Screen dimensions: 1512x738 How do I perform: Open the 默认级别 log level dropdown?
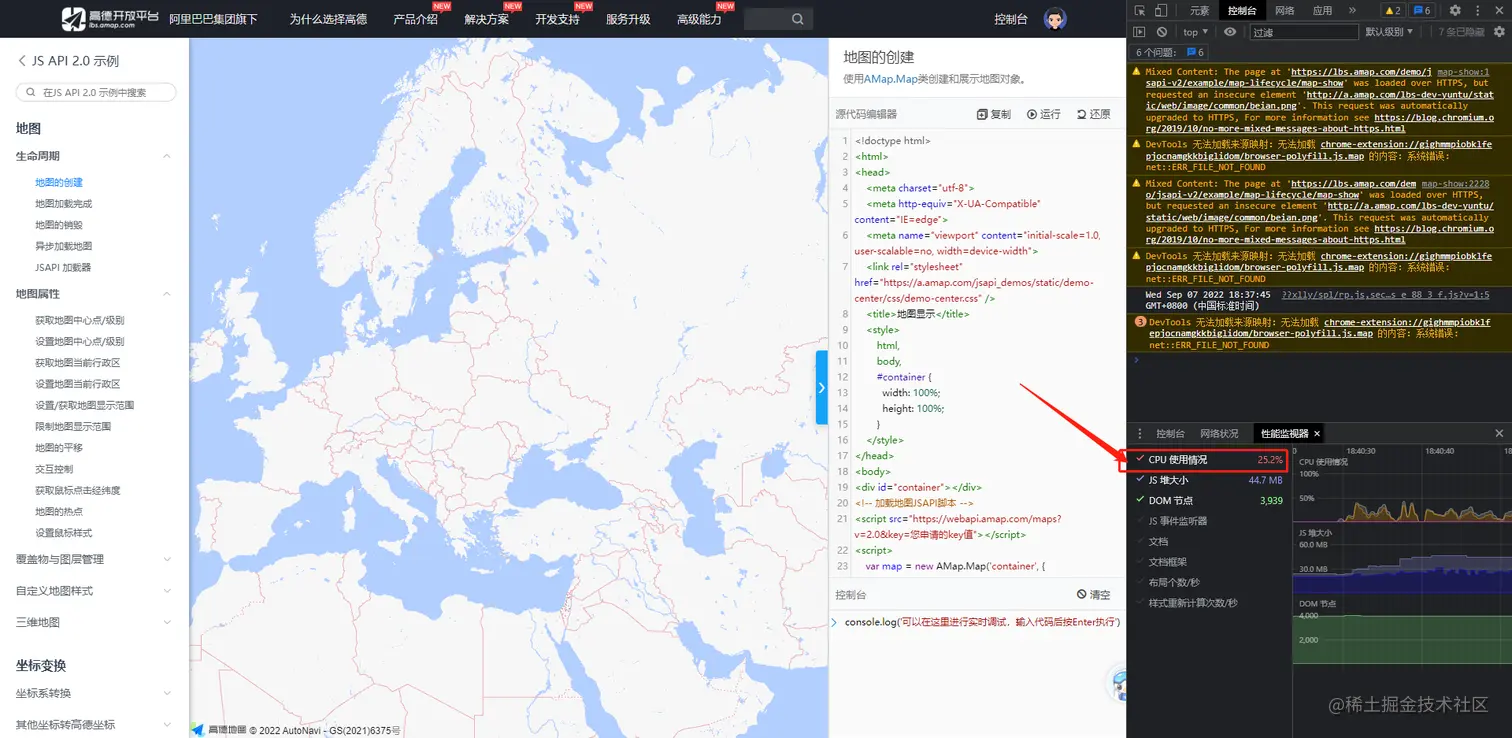click(x=1389, y=32)
